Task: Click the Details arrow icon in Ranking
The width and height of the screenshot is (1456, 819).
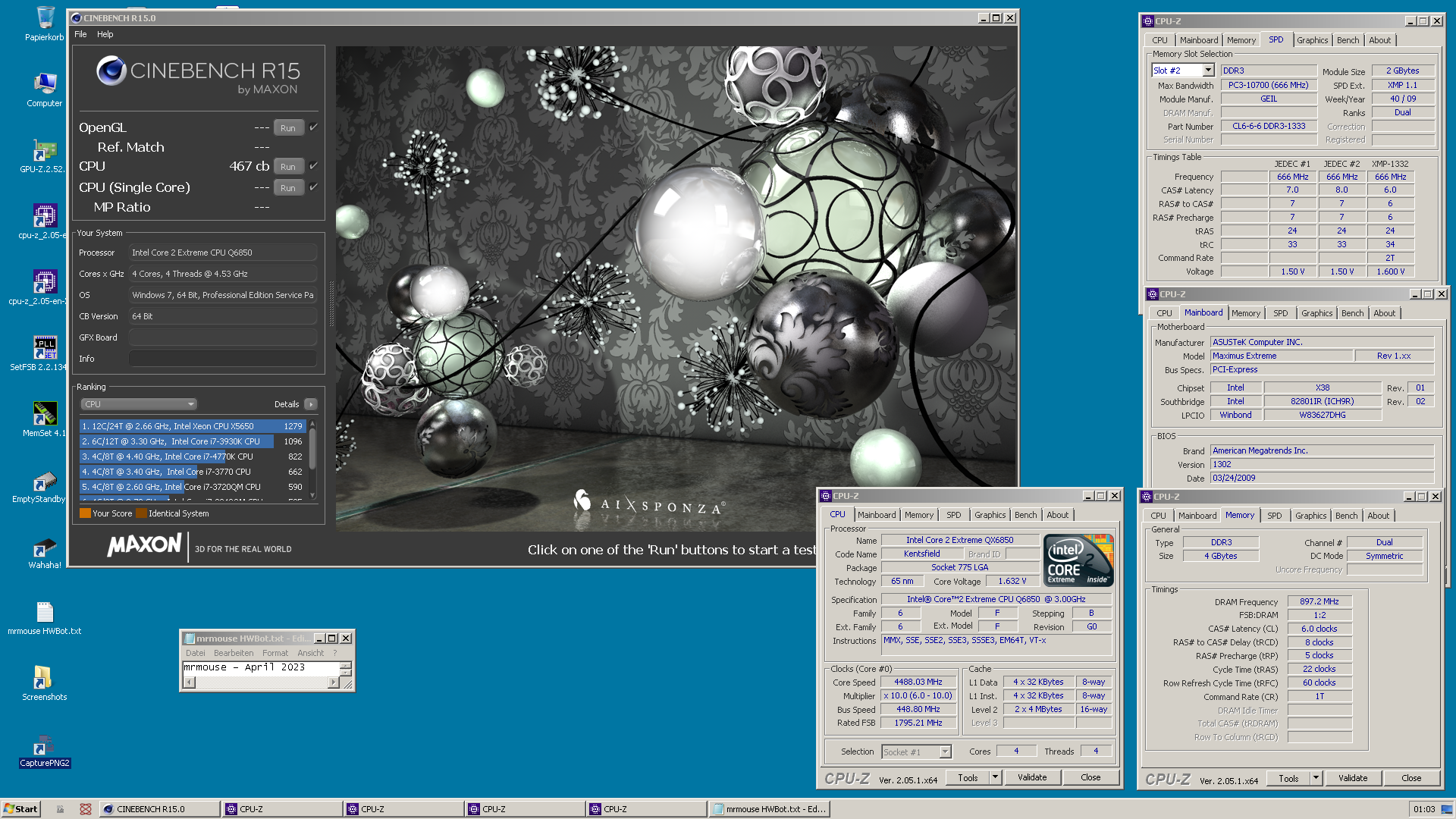Action: [311, 404]
